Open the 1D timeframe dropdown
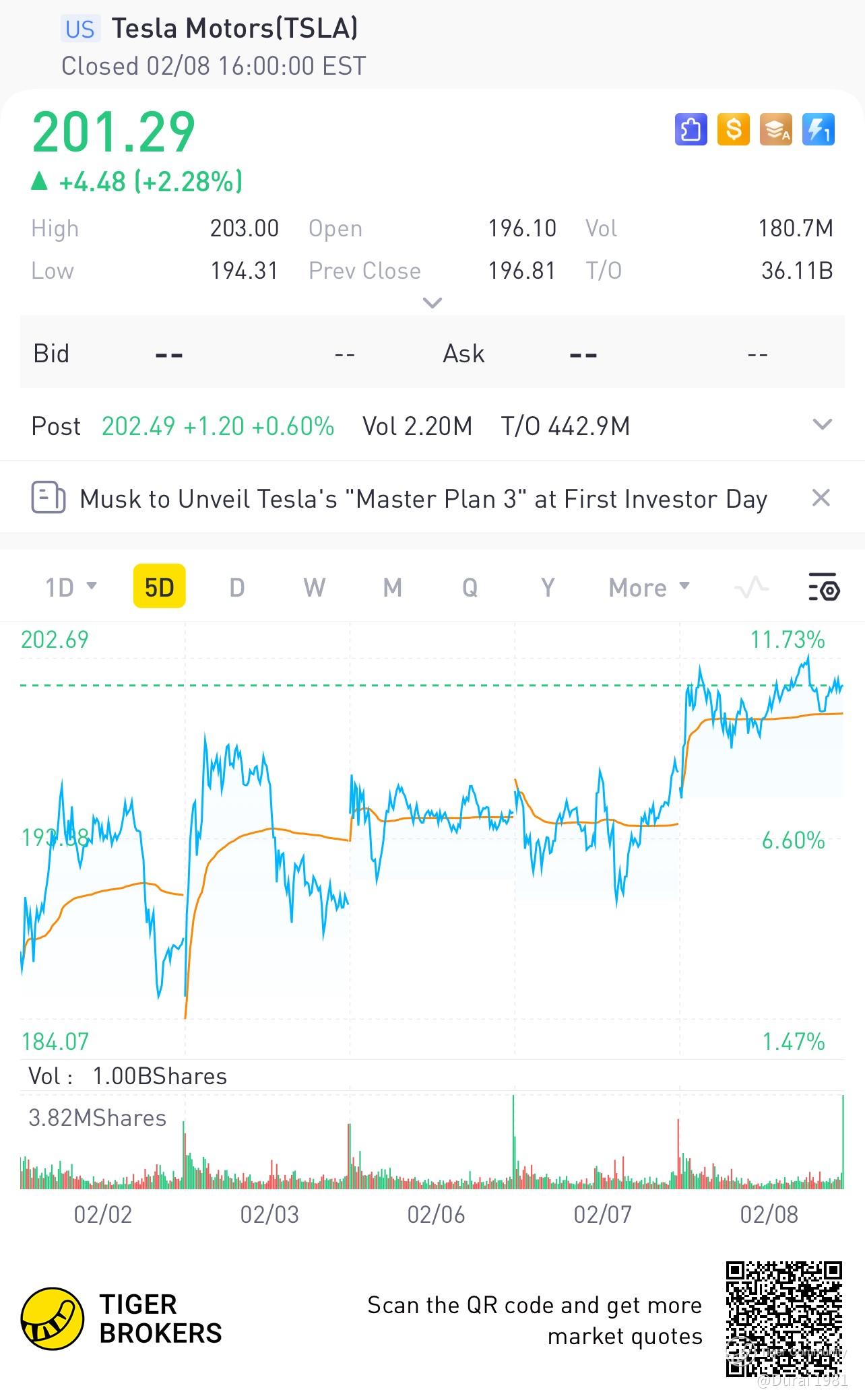Viewport: 865px width, 1400px height. (71, 587)
